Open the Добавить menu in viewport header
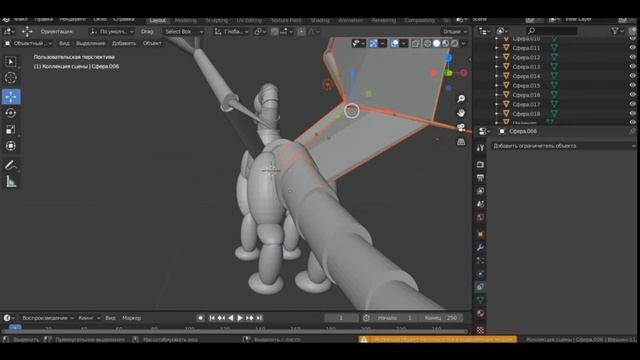This screenshot has width=640, height=360. pyautogui.click(x=124, y=43)
